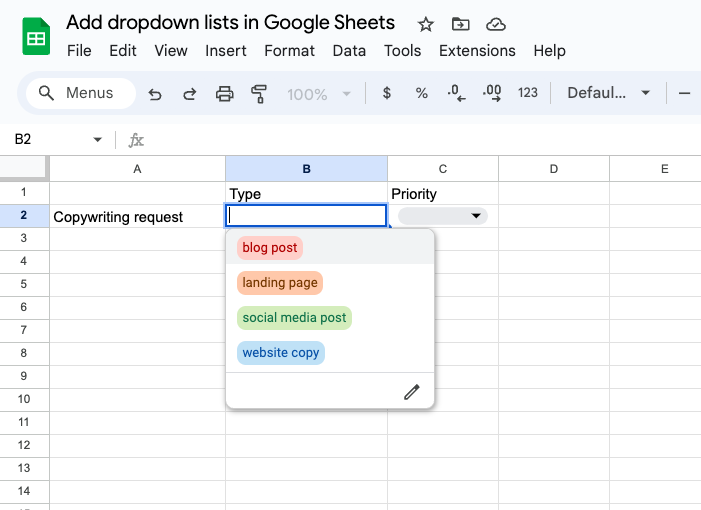The image size is (701, 510).
Task: Open the File menu
Action: pos(79,51)
